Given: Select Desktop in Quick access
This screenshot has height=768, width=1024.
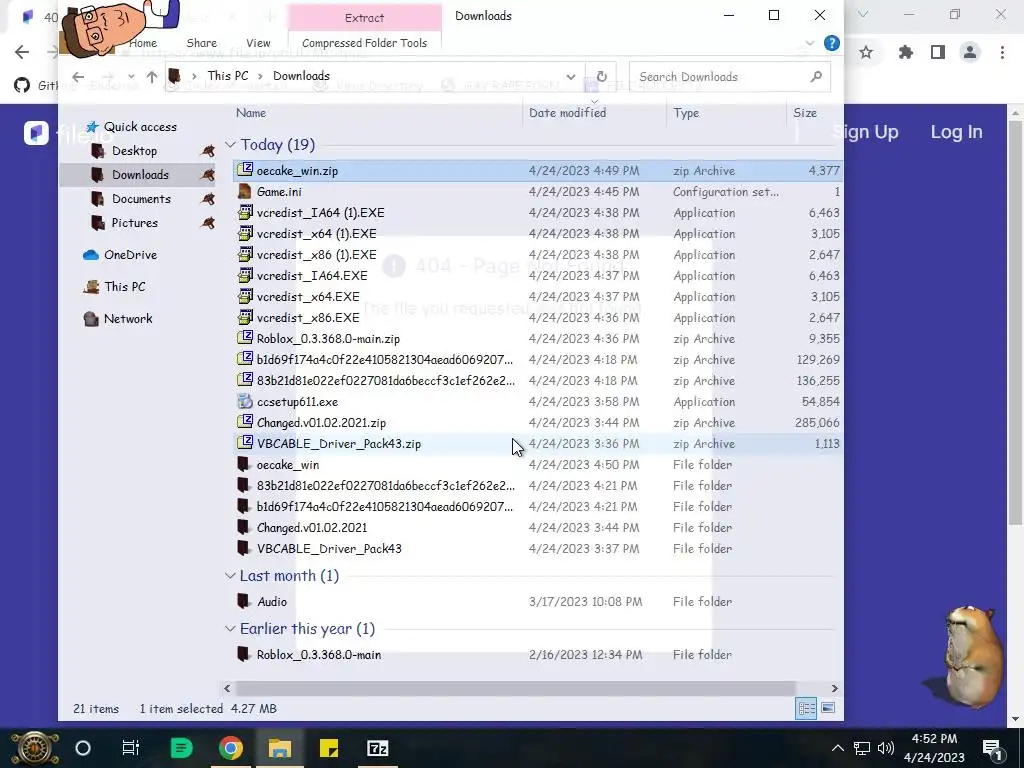Looking at the screenshot, I should (x=134, y=151).
